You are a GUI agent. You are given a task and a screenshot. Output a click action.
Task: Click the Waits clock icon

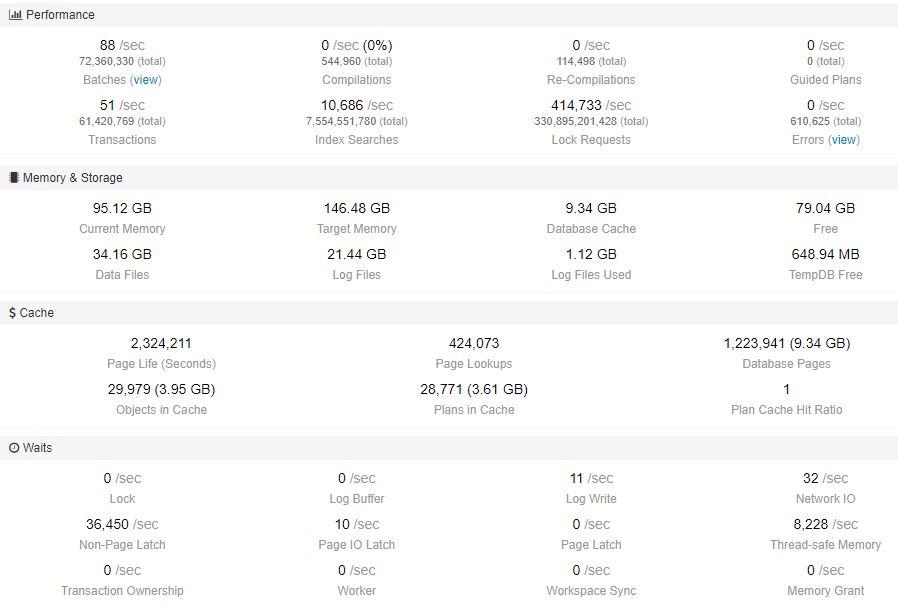click(14, 448)
